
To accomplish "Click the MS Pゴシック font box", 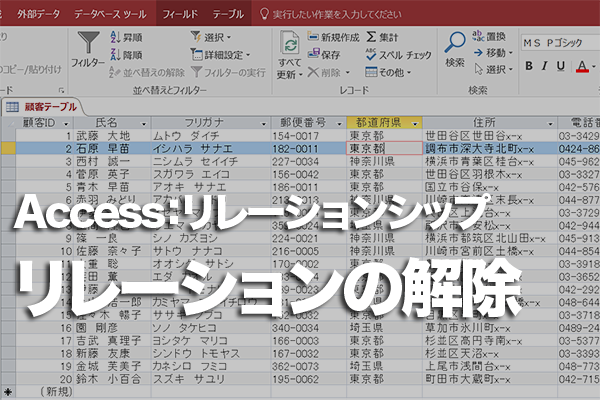I will tap(560, 43).
